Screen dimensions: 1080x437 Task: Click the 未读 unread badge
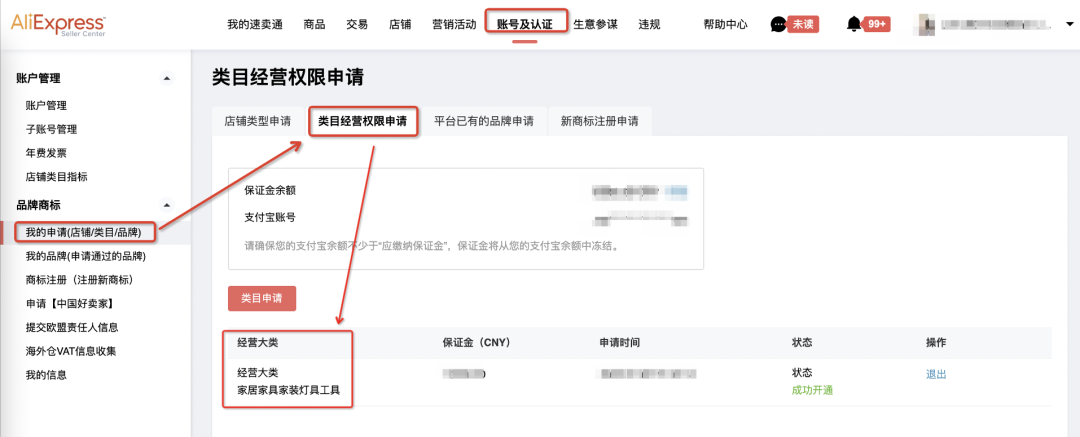click(803, 24)
